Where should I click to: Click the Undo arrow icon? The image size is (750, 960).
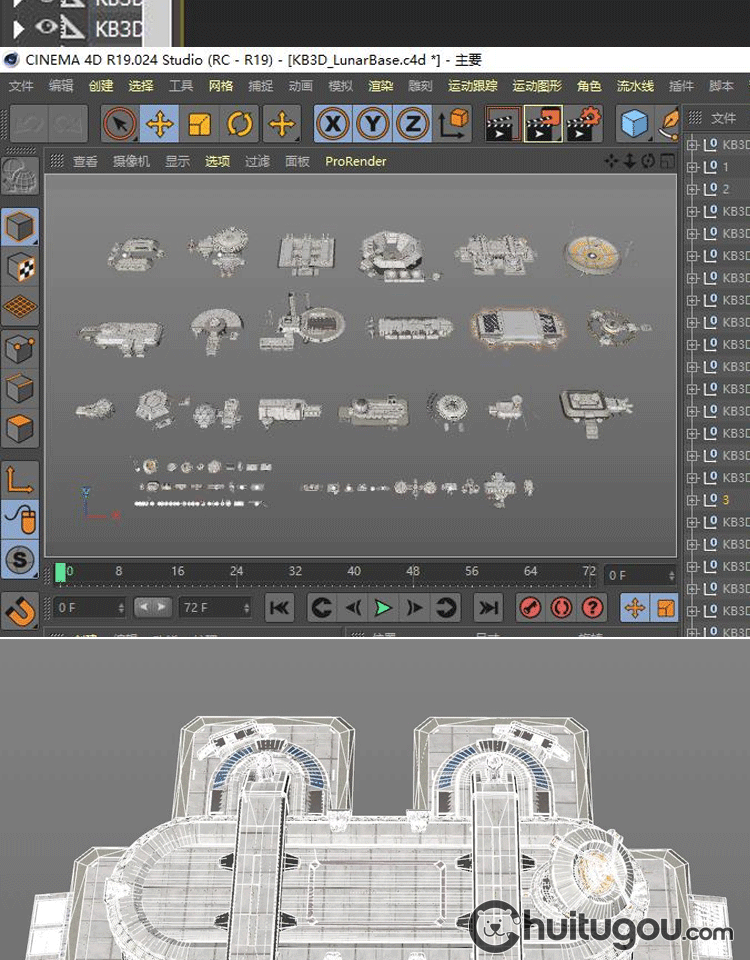coord(29,124)
